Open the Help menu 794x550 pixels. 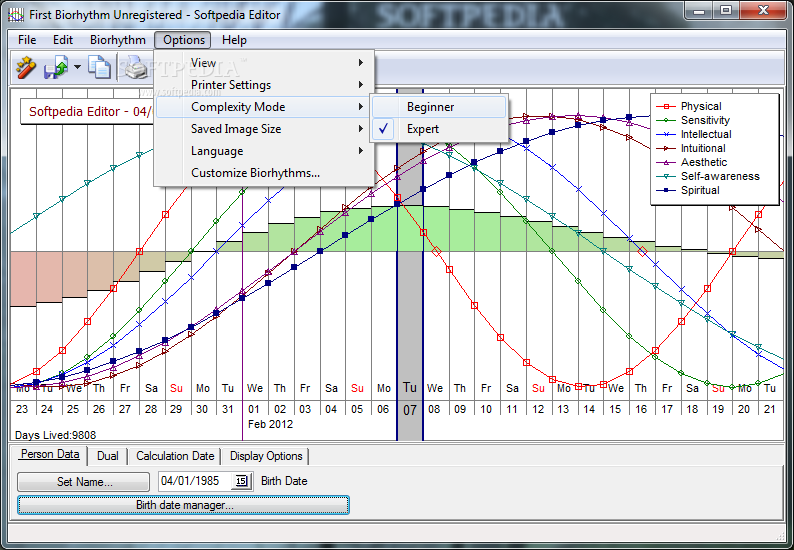click(234, 40)
